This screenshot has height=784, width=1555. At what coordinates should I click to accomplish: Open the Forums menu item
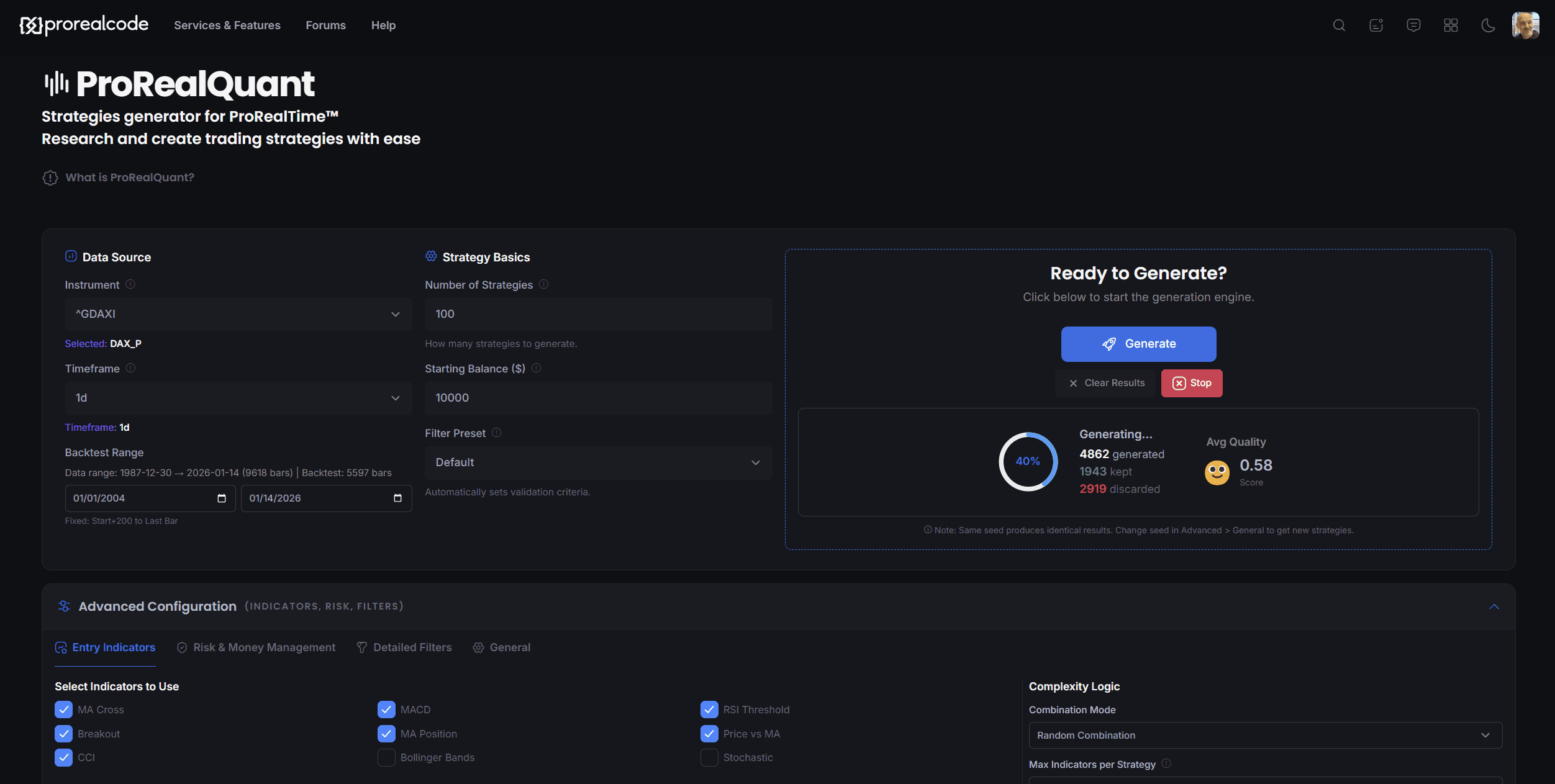(325, 25)
